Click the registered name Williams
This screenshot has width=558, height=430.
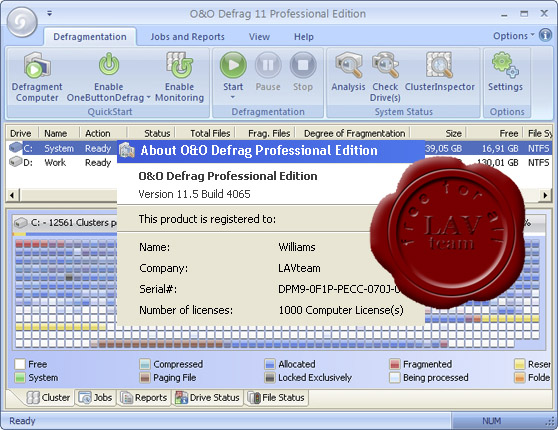pyautogui.click(x=297, y=247)
